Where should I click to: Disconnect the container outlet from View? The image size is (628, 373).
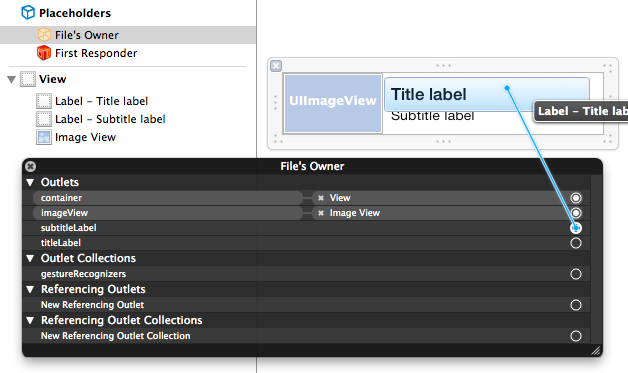(321, 198)
